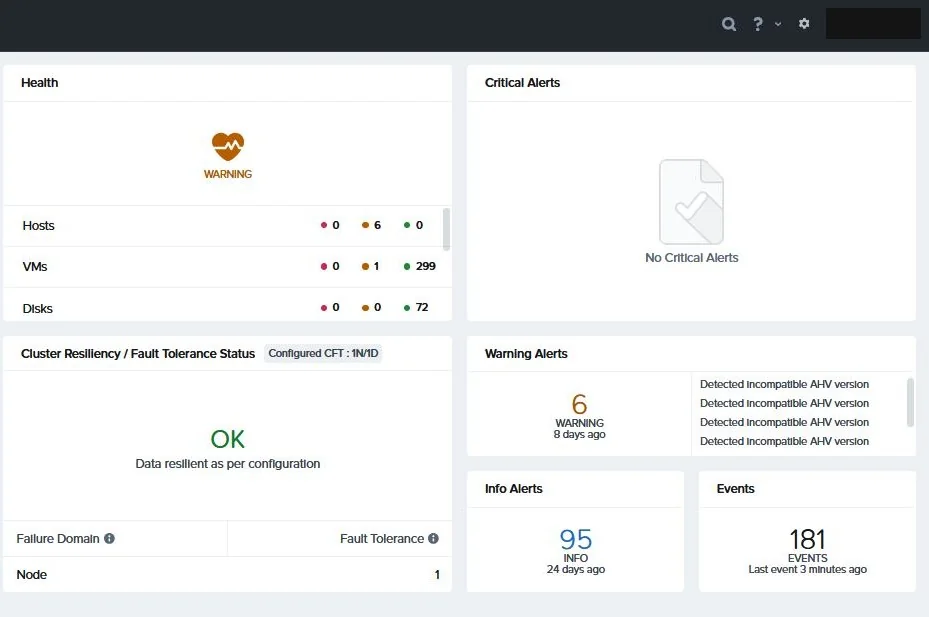Click Disks good count 72
The image size is (929, 617).
pos(416,308)
